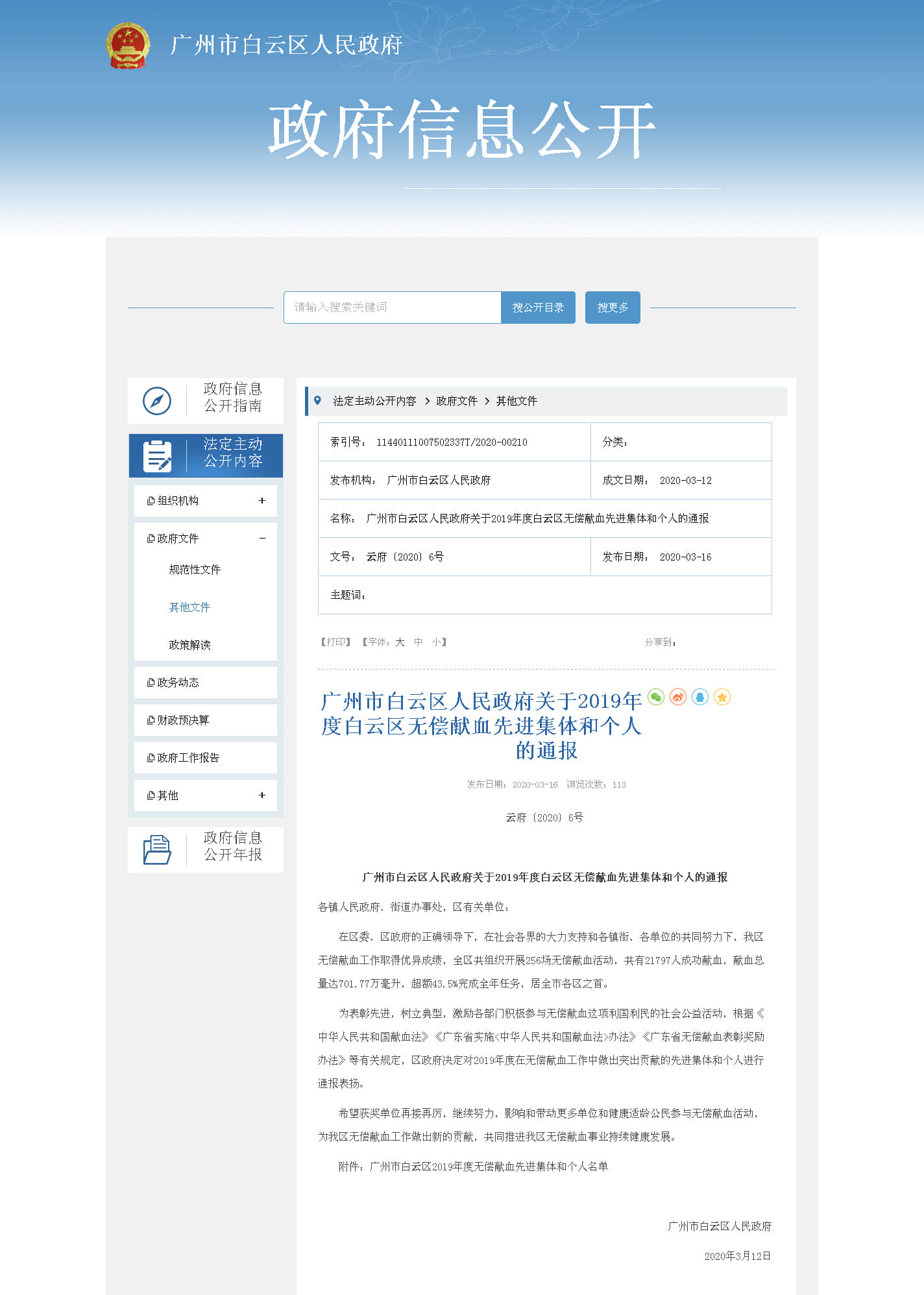This screenshot has height=1295, width=924.
Task: Click the 发布日期 table value 2020-03-16
Action: tap(685, 557)
